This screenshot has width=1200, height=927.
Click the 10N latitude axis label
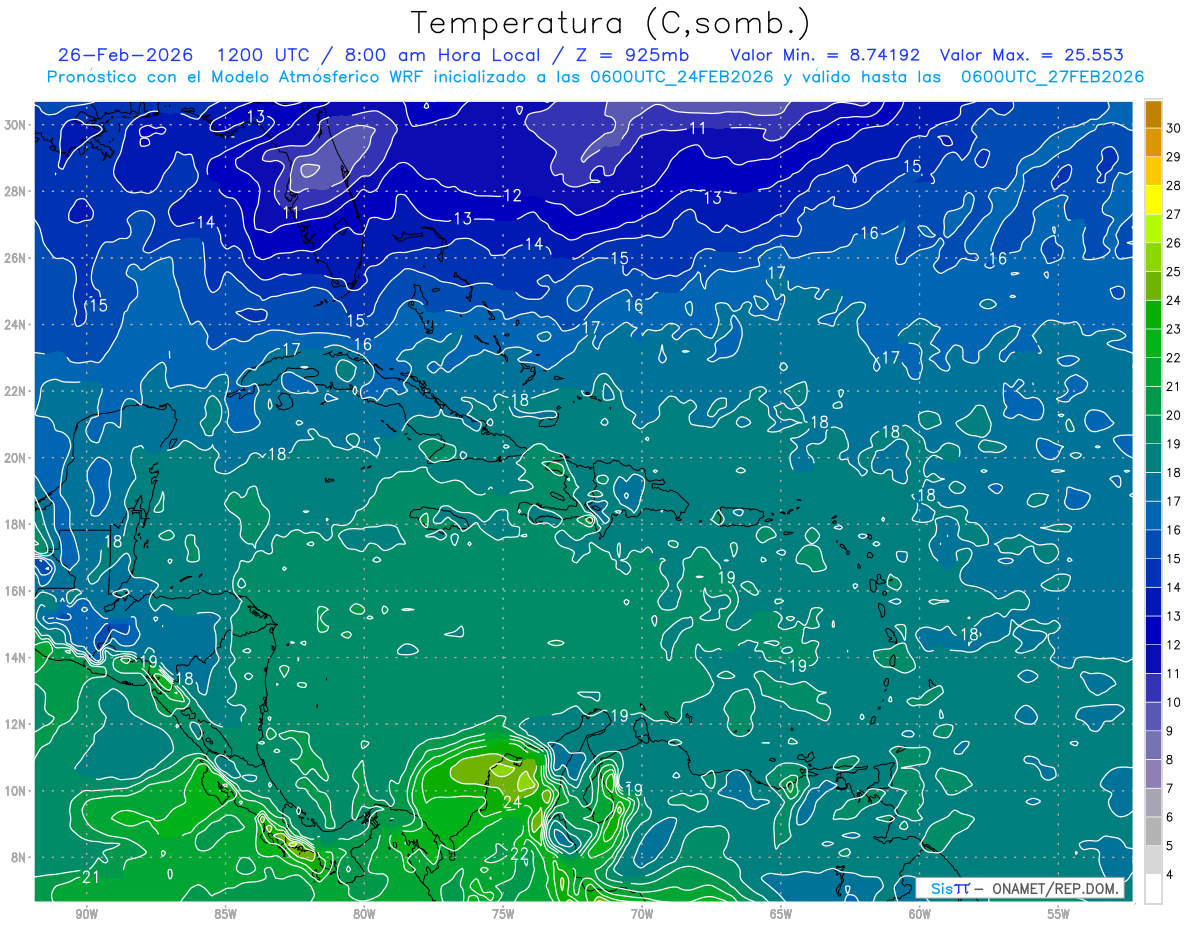16,791
